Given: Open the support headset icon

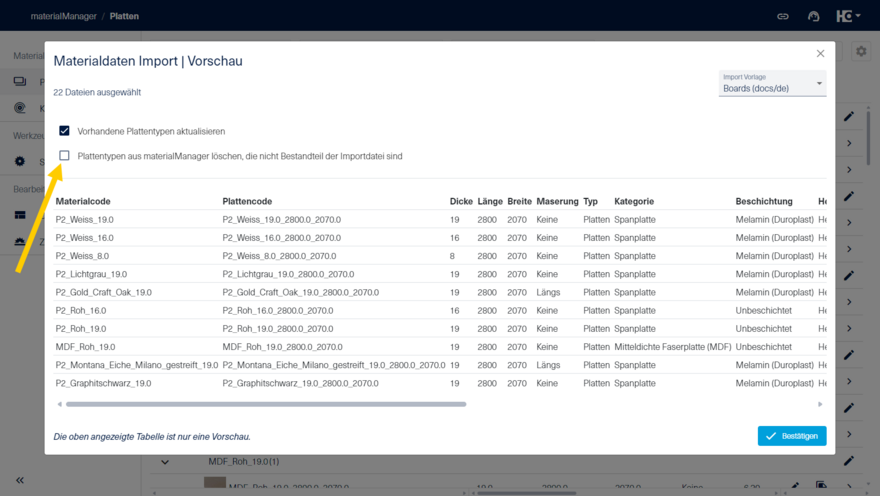Looking at the screenshot, I should point(814,16).
